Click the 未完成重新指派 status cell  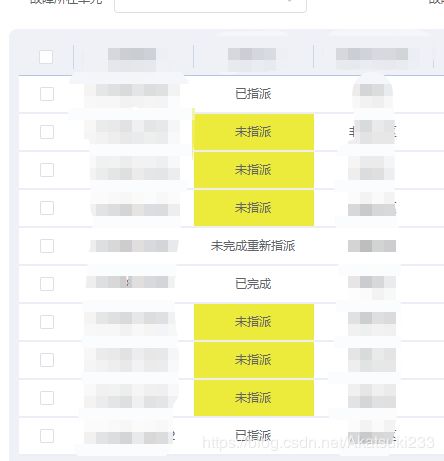tap(253, 246)
